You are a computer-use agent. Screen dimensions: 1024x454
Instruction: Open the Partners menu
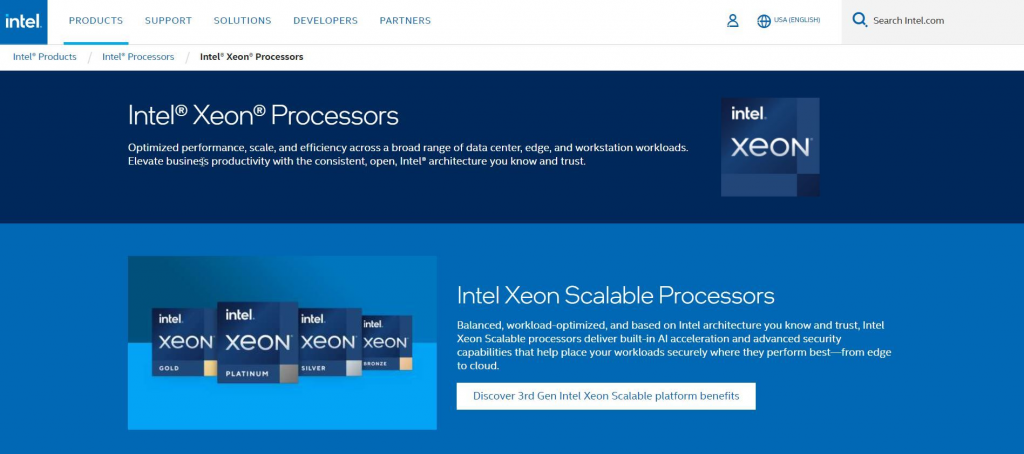coord(405,21)
